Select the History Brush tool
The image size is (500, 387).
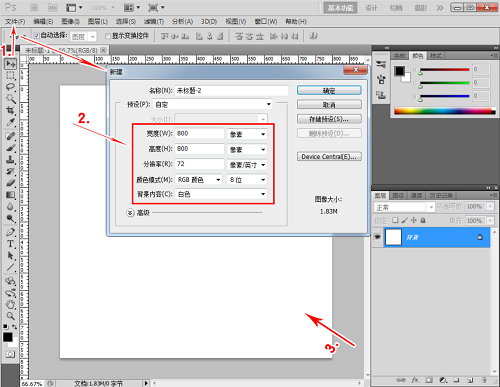(x=10, y=171)
